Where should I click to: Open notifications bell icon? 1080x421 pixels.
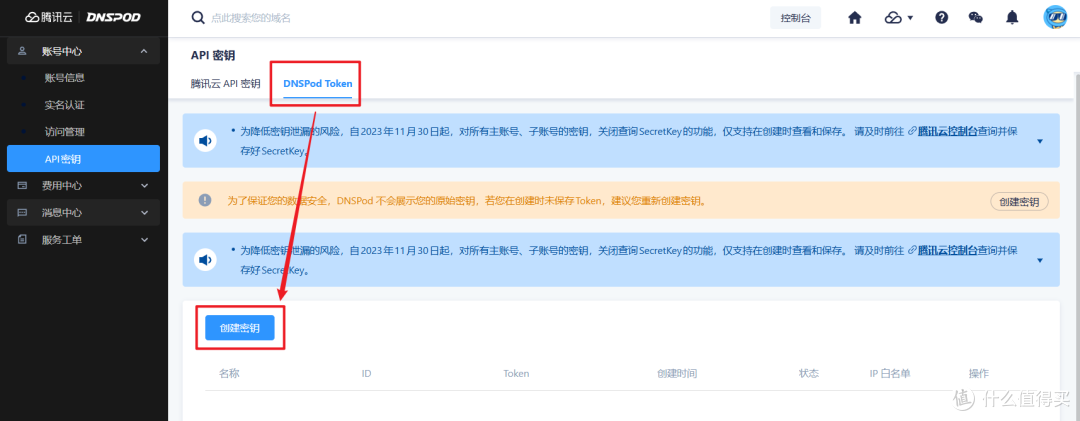coord(1012,18)
